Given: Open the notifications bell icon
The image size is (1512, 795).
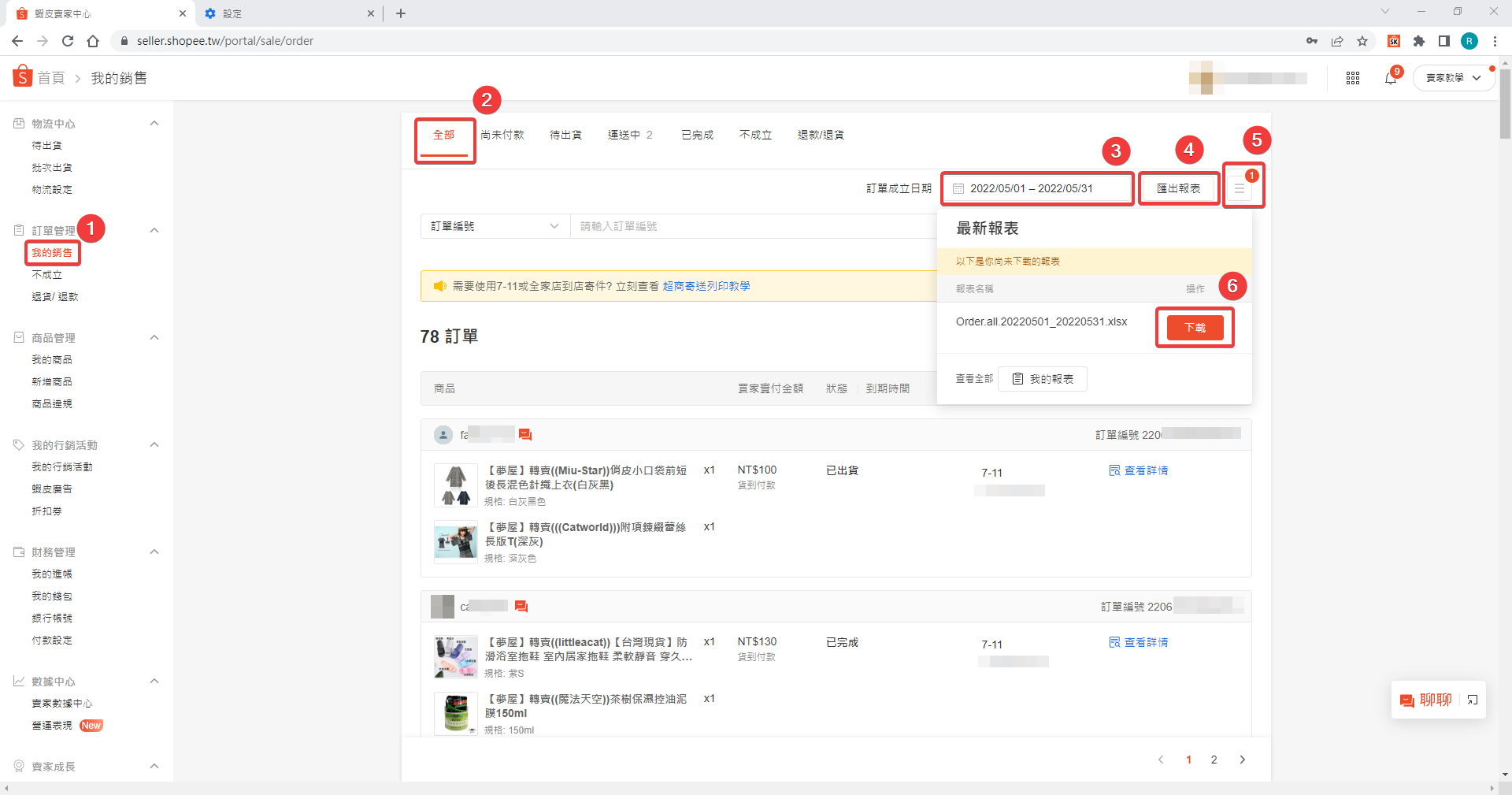Looking at the screenshot, I should (x=1390, y=78).
